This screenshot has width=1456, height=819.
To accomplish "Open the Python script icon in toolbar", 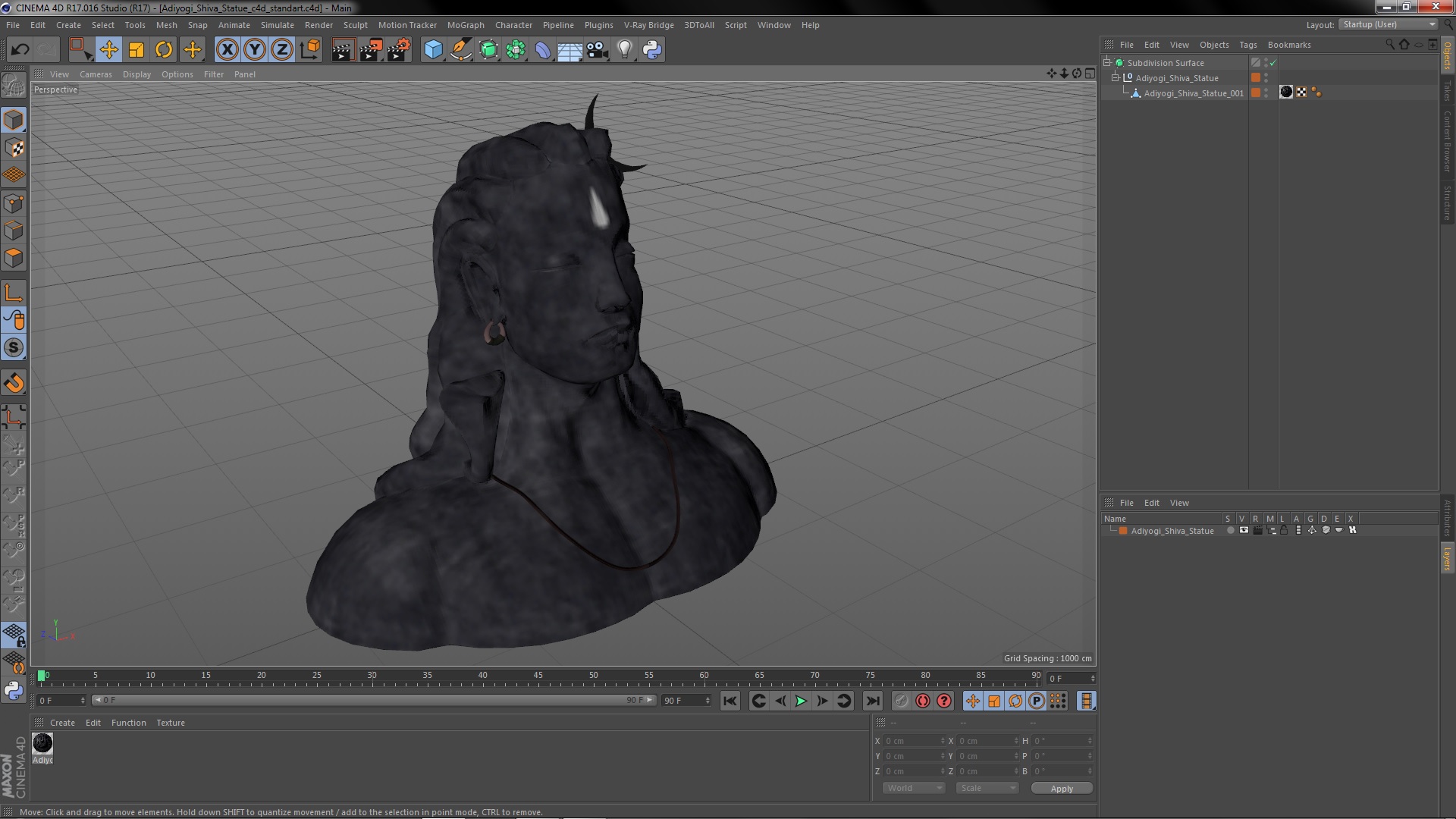I will click(x=652, y=50).
